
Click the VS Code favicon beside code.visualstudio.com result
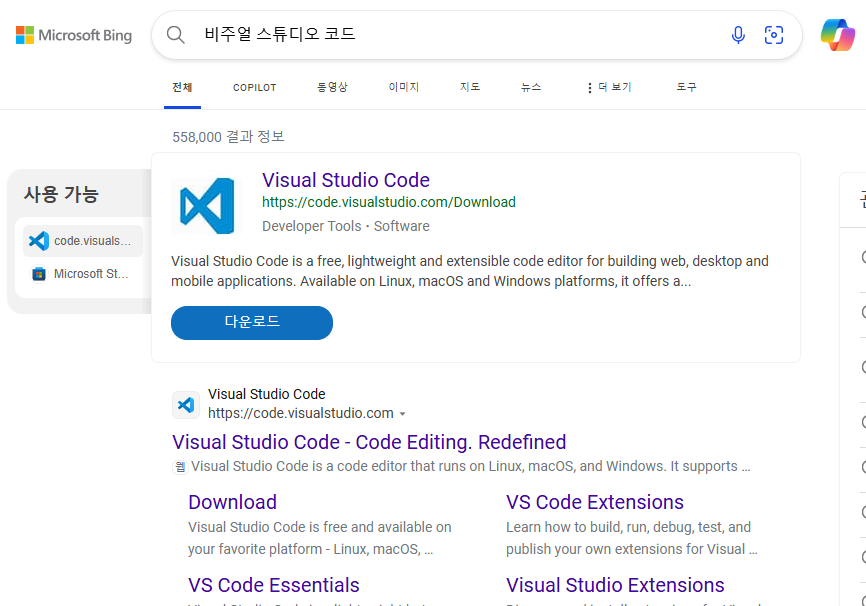tap(186, 405)
